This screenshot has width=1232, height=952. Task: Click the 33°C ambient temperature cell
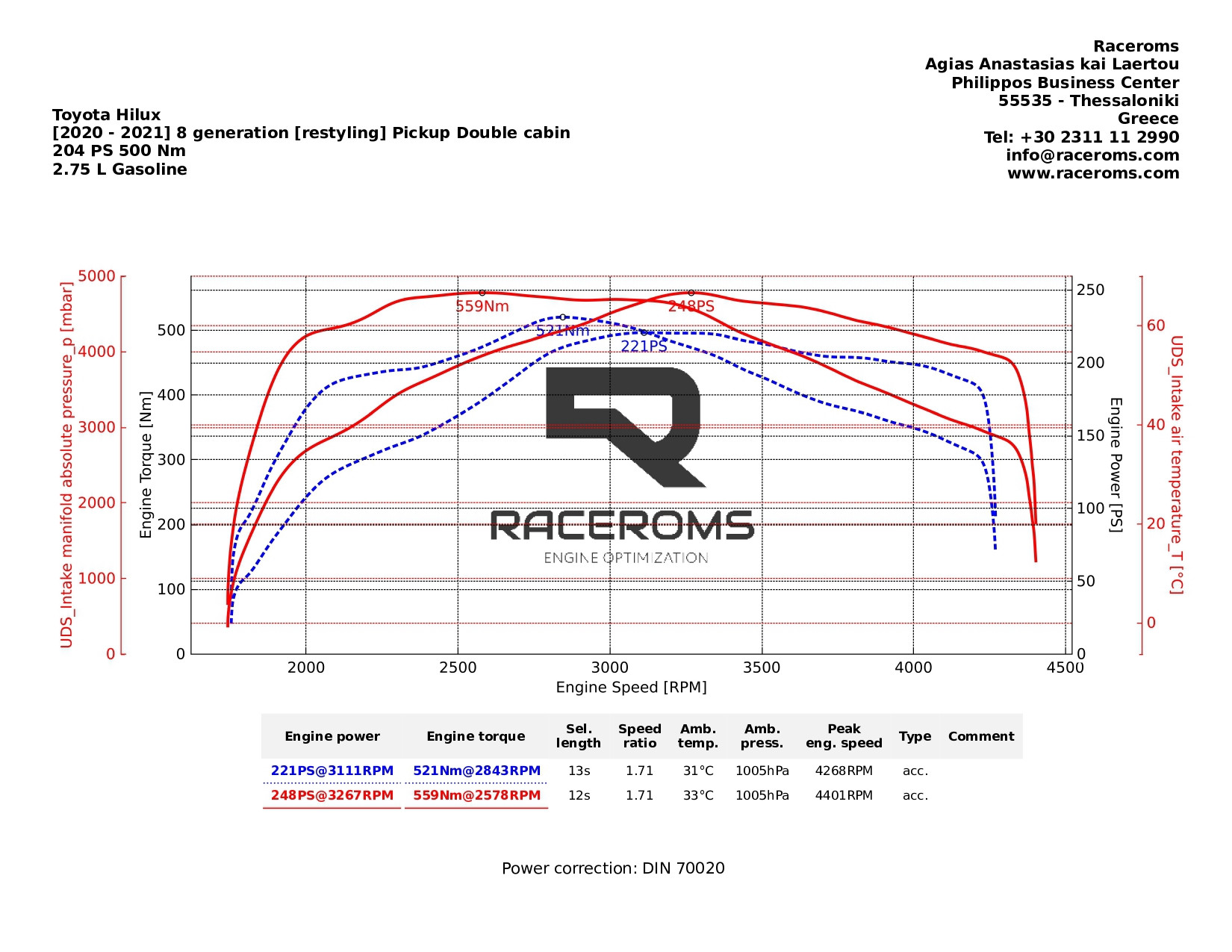coord(698,795)
